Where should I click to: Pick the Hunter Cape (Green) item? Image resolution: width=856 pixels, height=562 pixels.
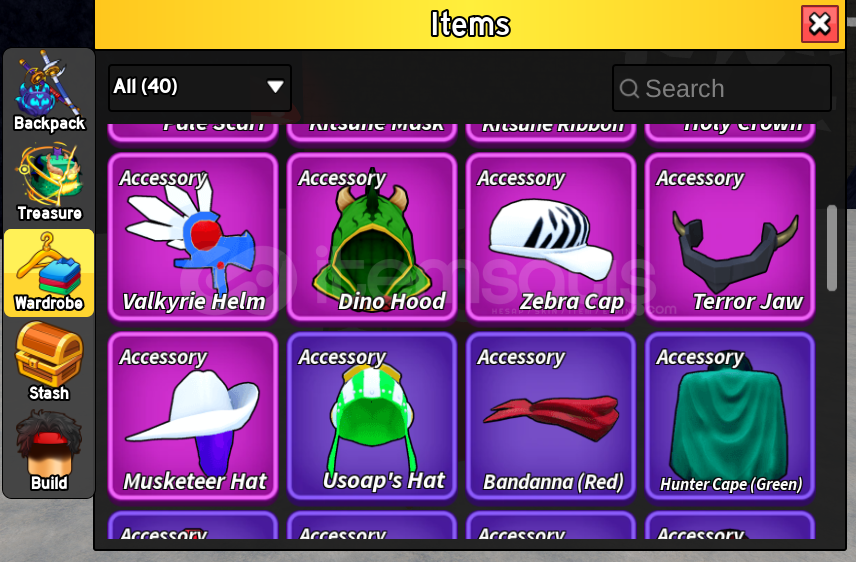[730, 417]
